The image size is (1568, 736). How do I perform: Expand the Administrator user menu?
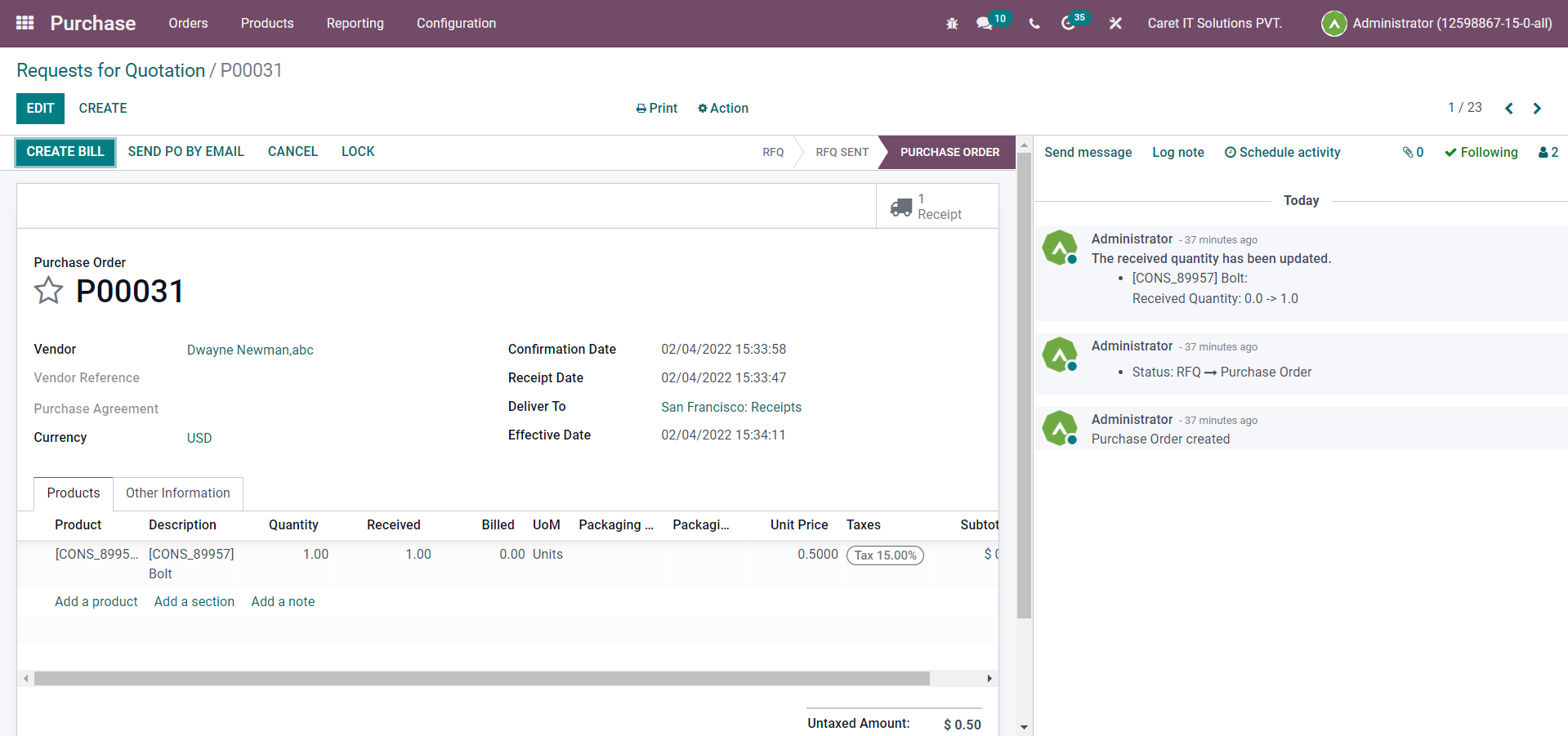(x=1437, y=23)
